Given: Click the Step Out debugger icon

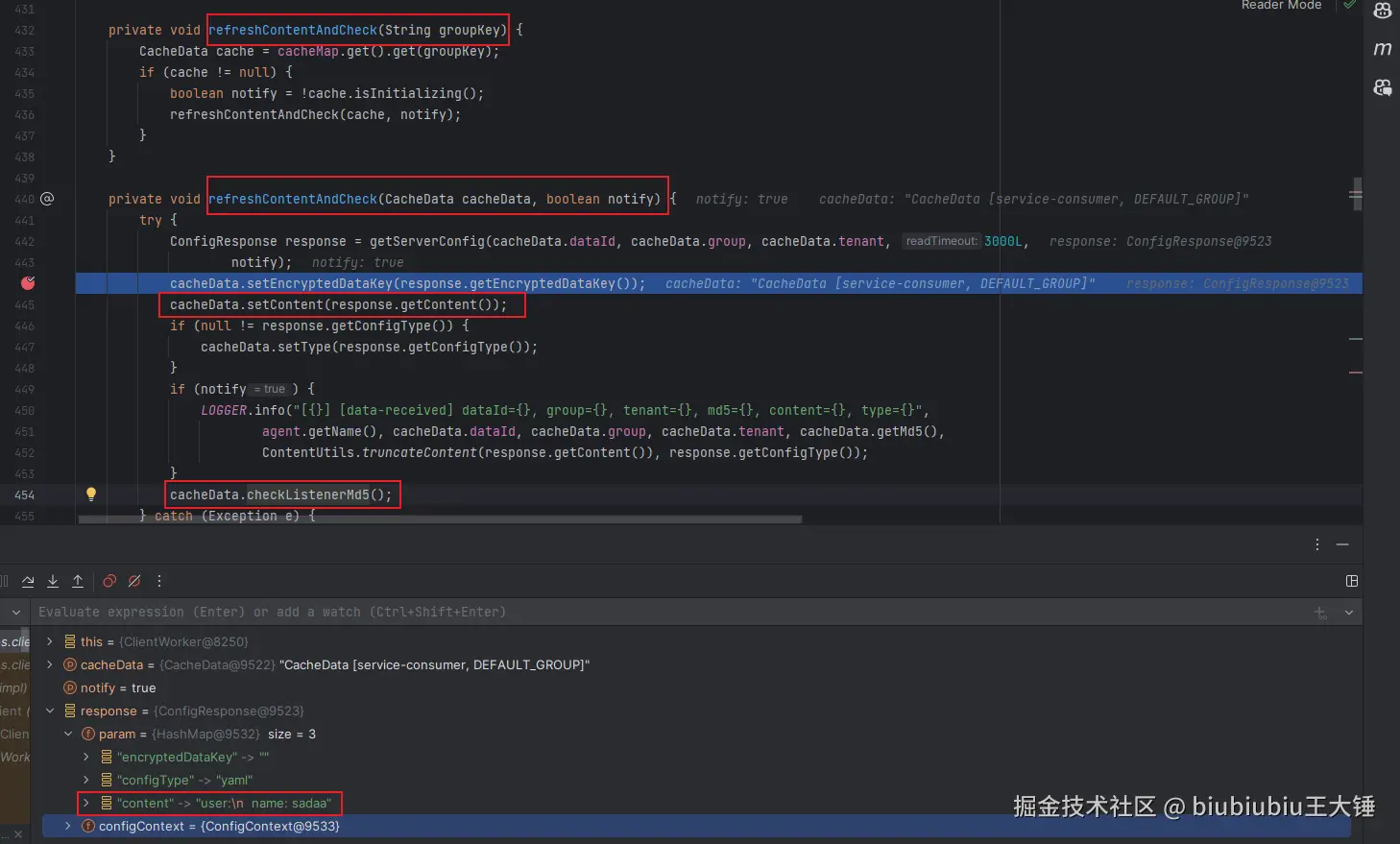Looking at the screenshot, I should point(78,581).
